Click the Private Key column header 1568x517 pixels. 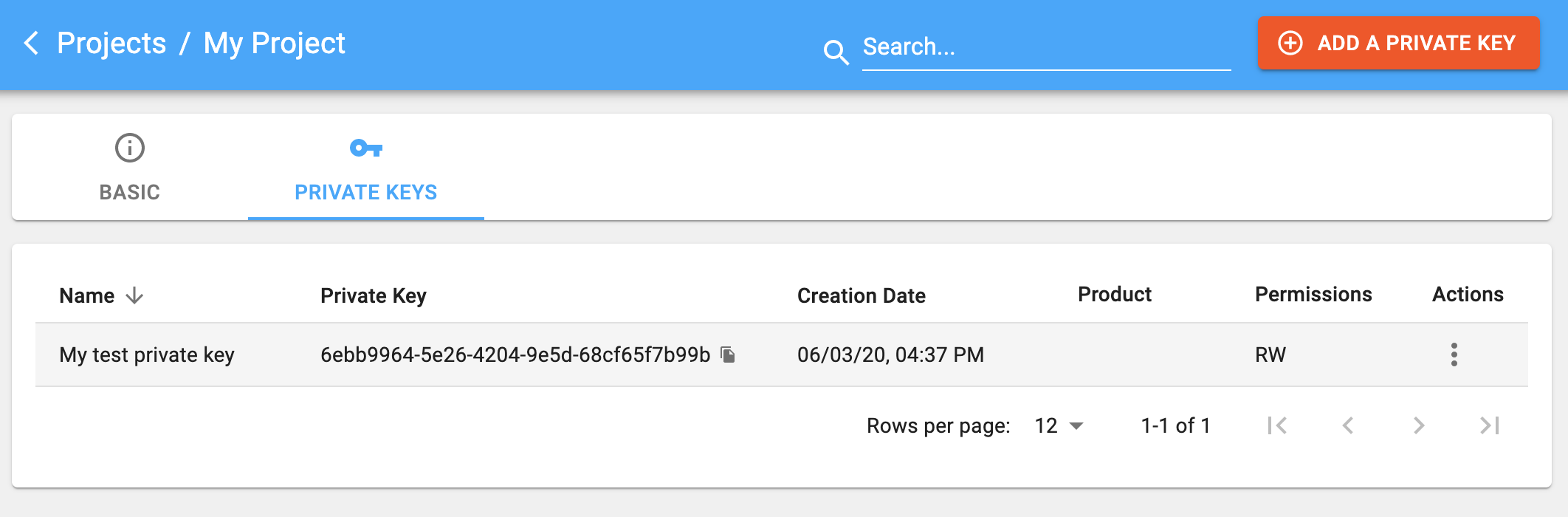[373, 295]
